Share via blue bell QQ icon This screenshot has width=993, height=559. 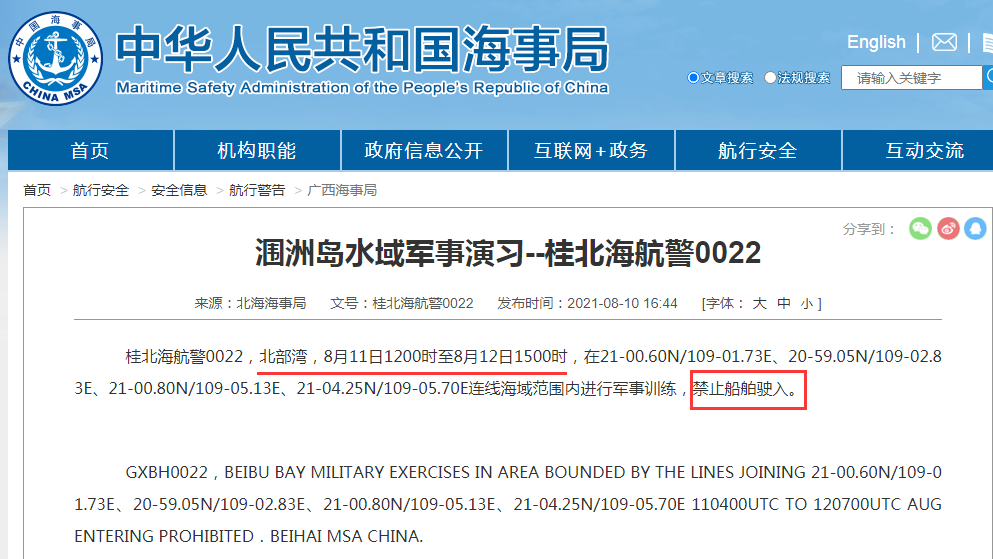[975, 229]
